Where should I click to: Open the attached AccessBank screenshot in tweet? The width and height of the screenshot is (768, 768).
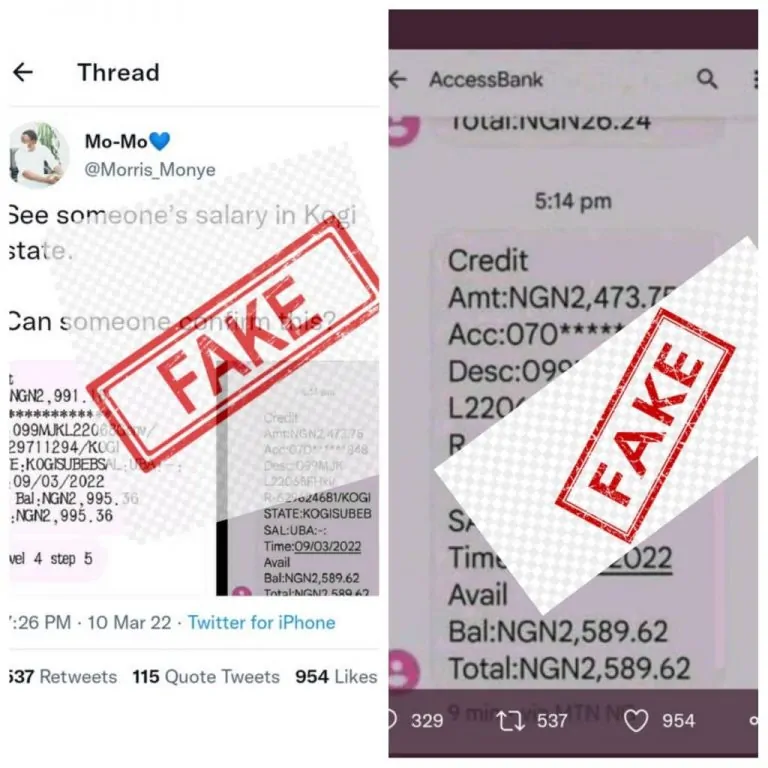[298, 478]
